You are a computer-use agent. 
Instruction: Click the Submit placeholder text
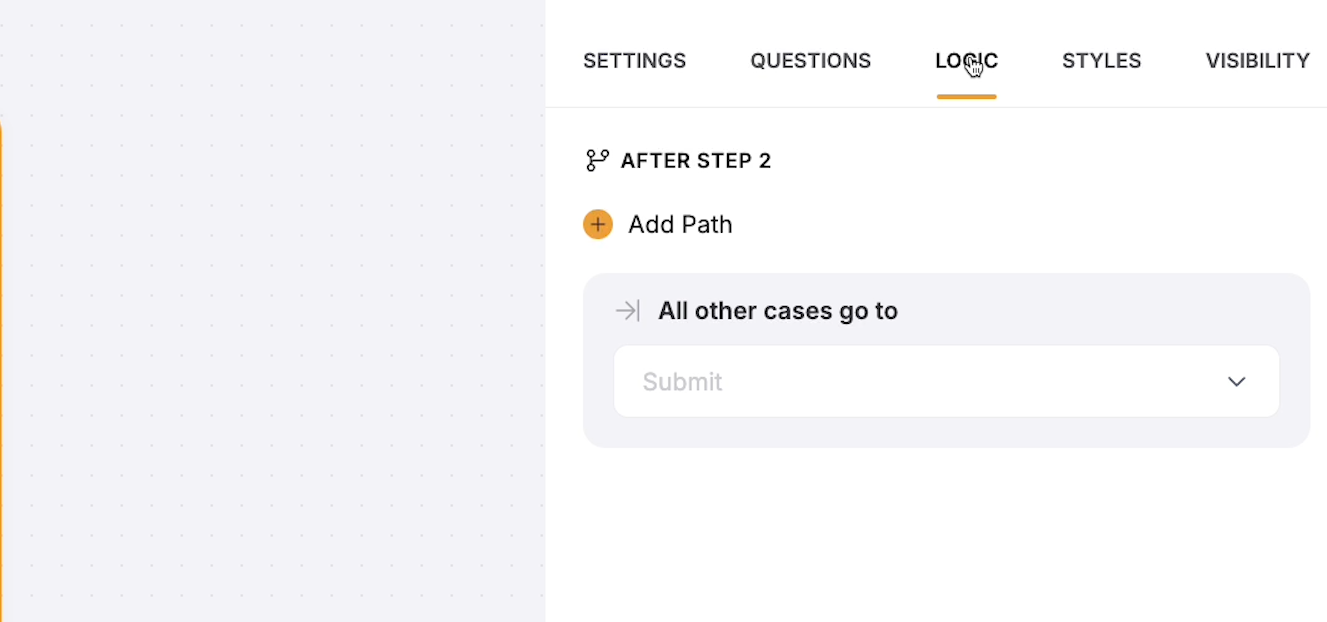click(x=682, y=382)
